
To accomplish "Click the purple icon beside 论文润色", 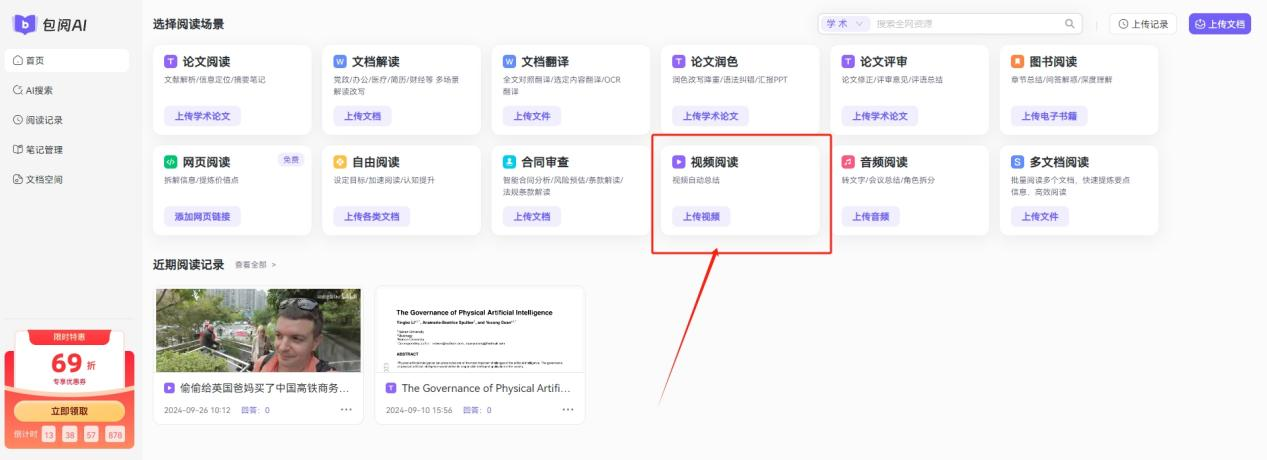I will coord(679,61).
